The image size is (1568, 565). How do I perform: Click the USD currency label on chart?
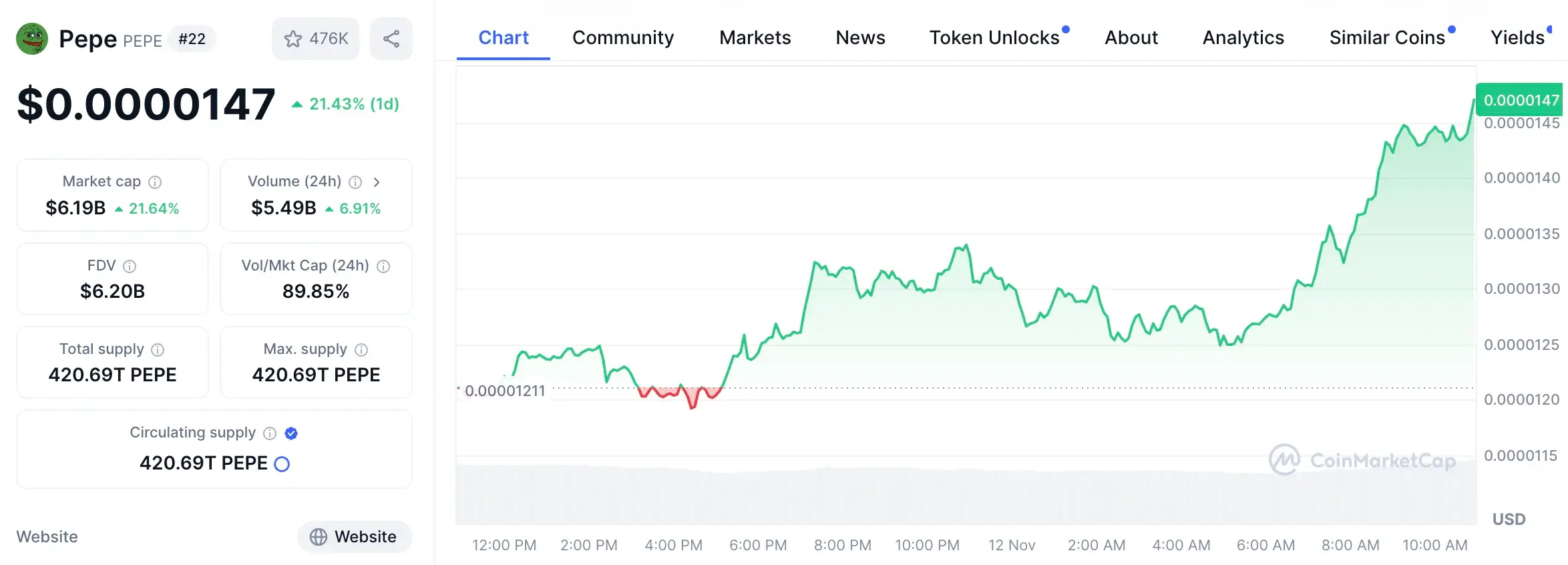click(x=1509, y=520)
